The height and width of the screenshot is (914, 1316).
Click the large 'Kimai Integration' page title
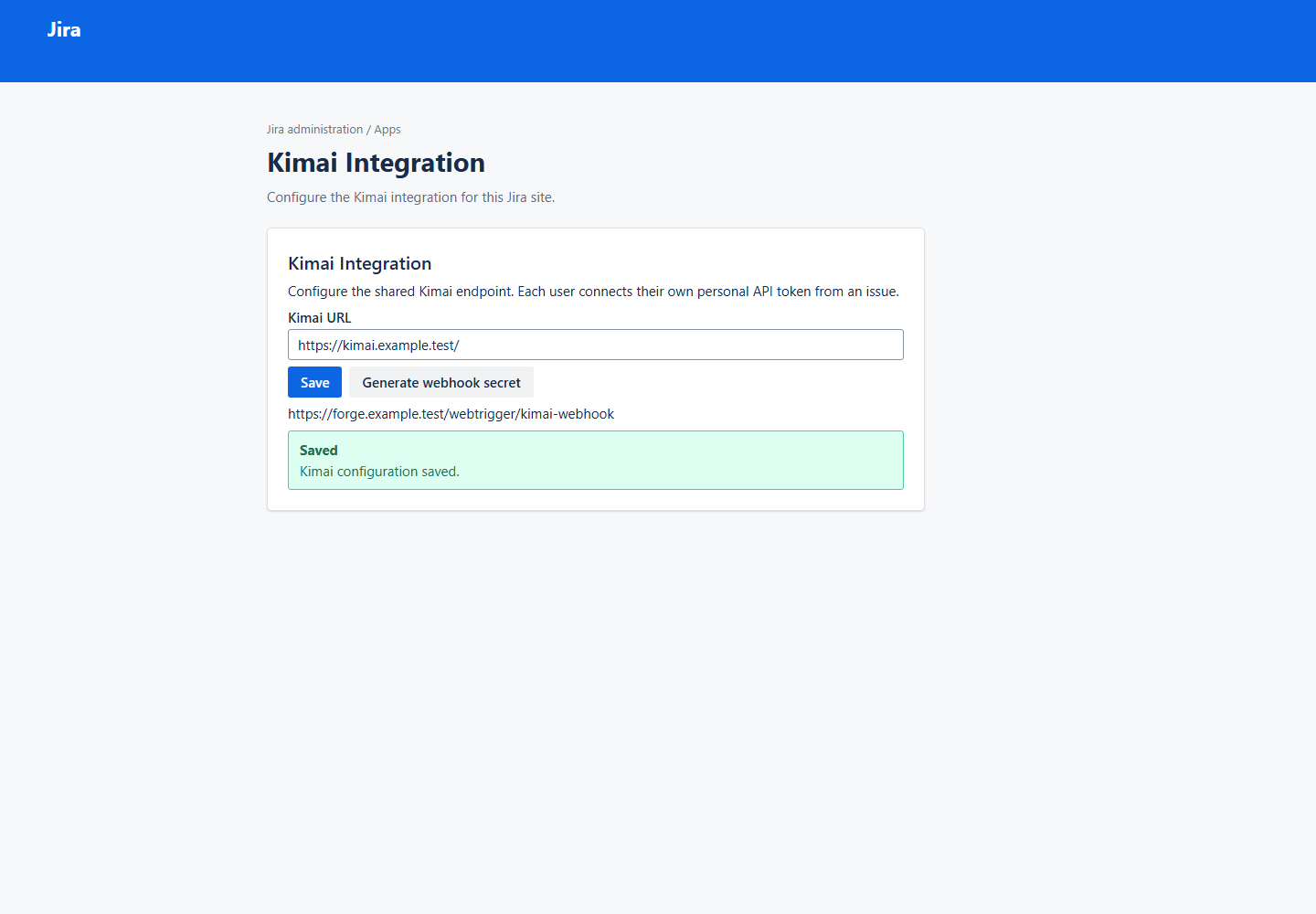pos(376,163)
